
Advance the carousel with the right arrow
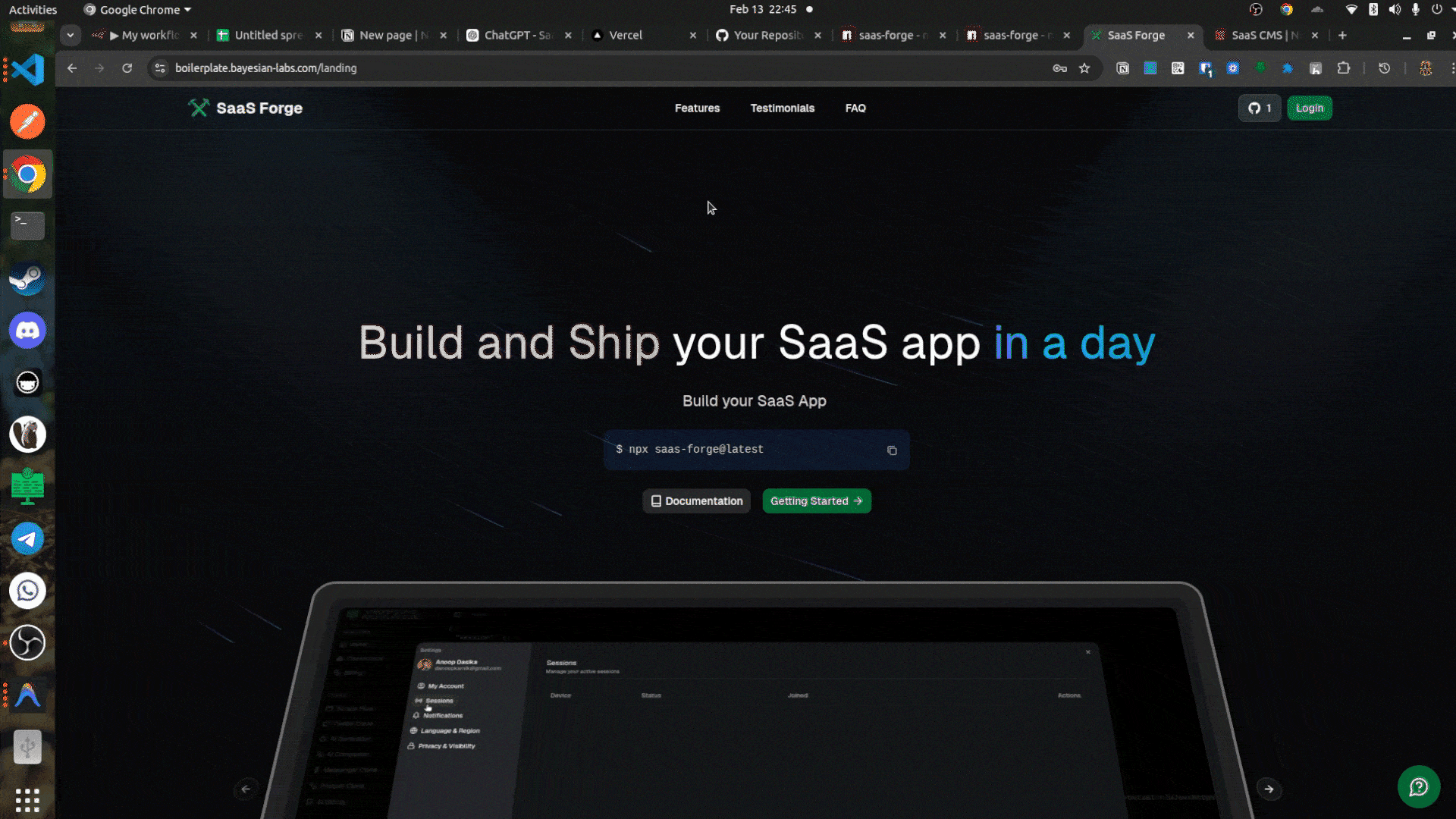(1269, 789)
